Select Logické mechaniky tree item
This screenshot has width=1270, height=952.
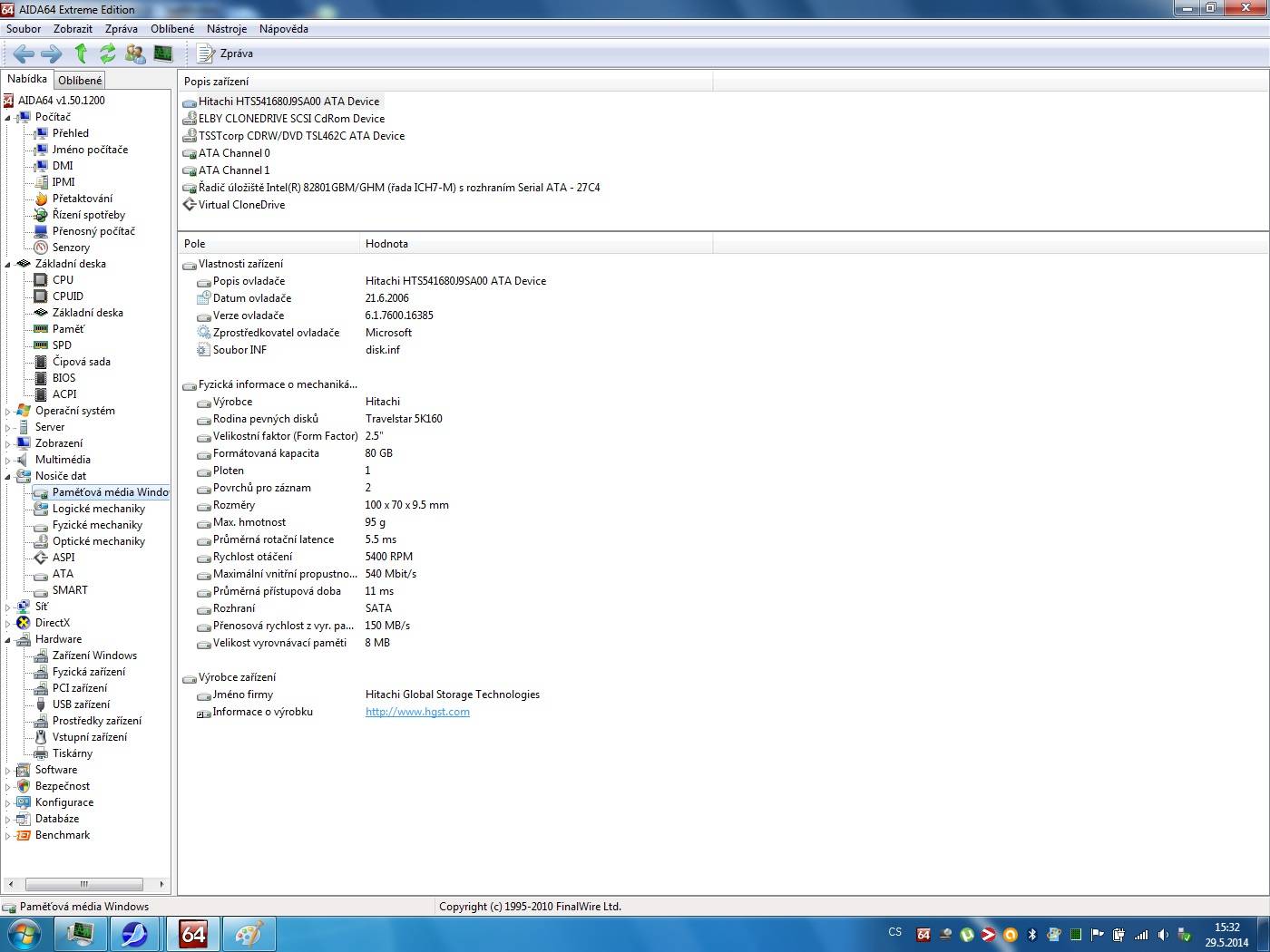99,509
